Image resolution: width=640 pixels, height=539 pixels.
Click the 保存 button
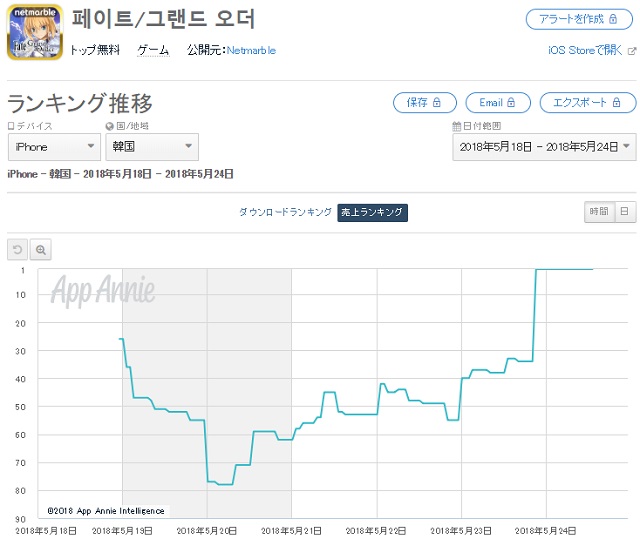(x=424, y=102)
